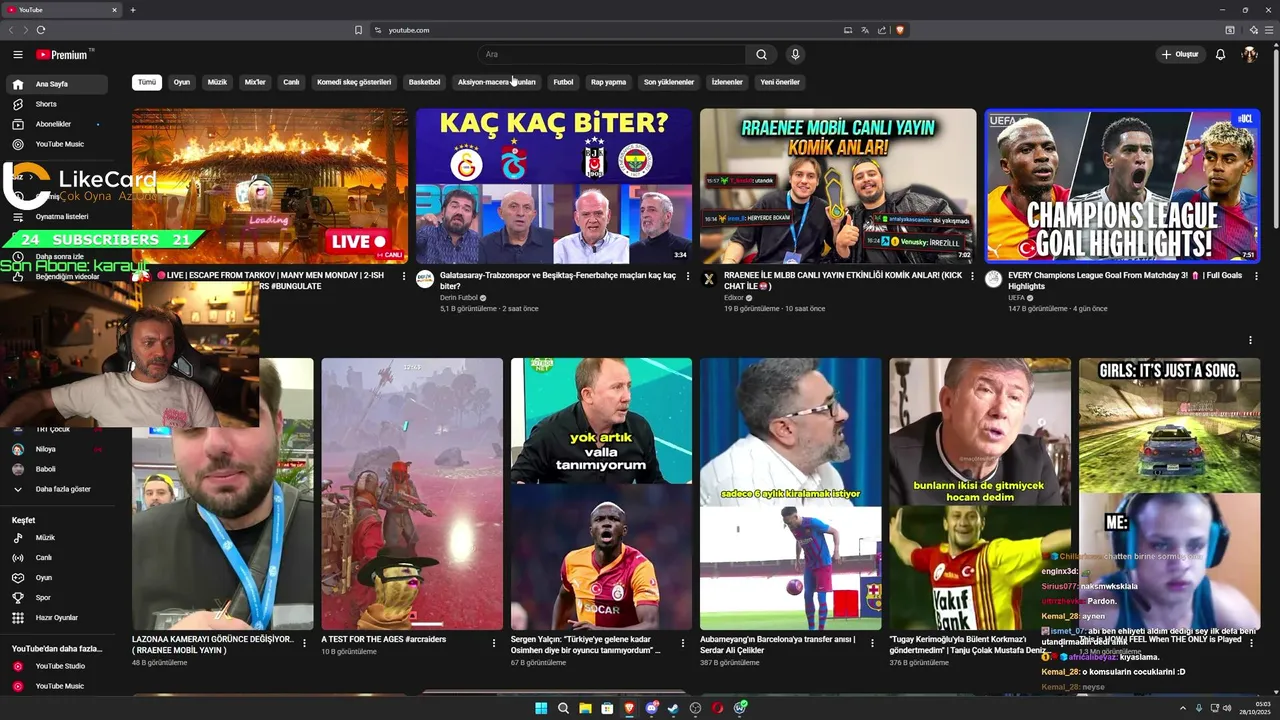Reload the page in browser toolbar
Viewport: 1280px width, 720px height.
point(41,30)
